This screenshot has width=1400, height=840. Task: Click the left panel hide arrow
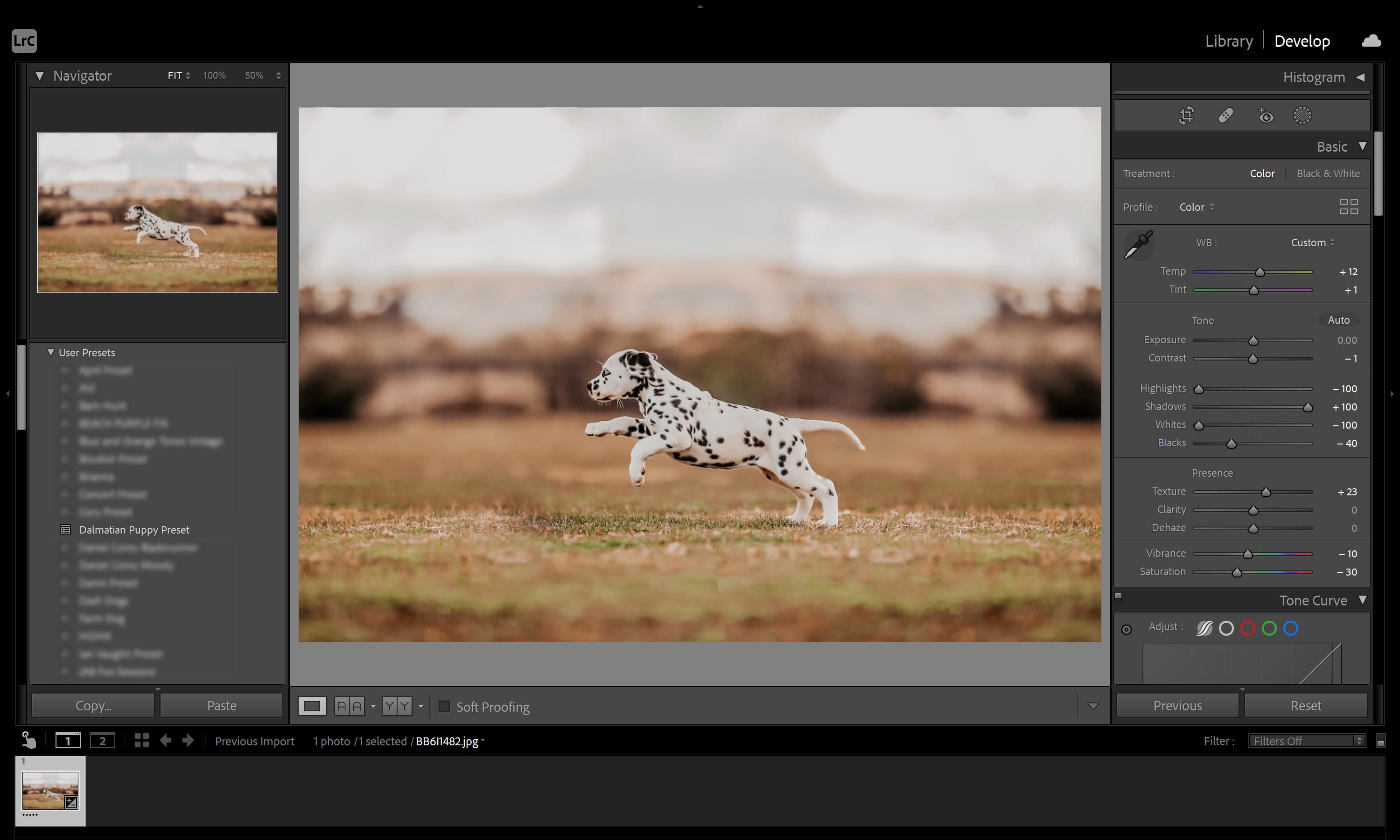(x=7, y=393)
